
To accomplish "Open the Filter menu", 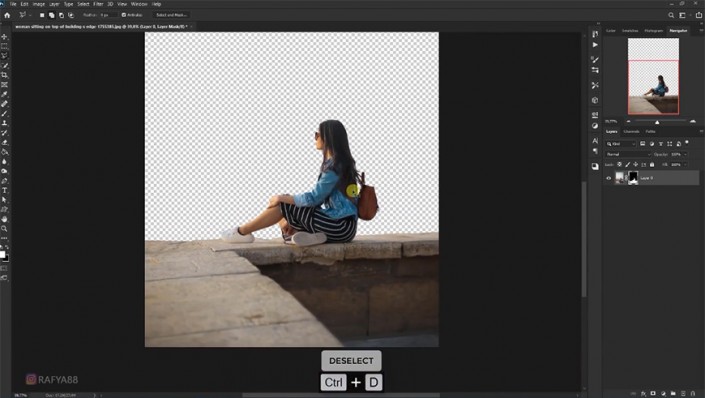I will pos(98,4).
